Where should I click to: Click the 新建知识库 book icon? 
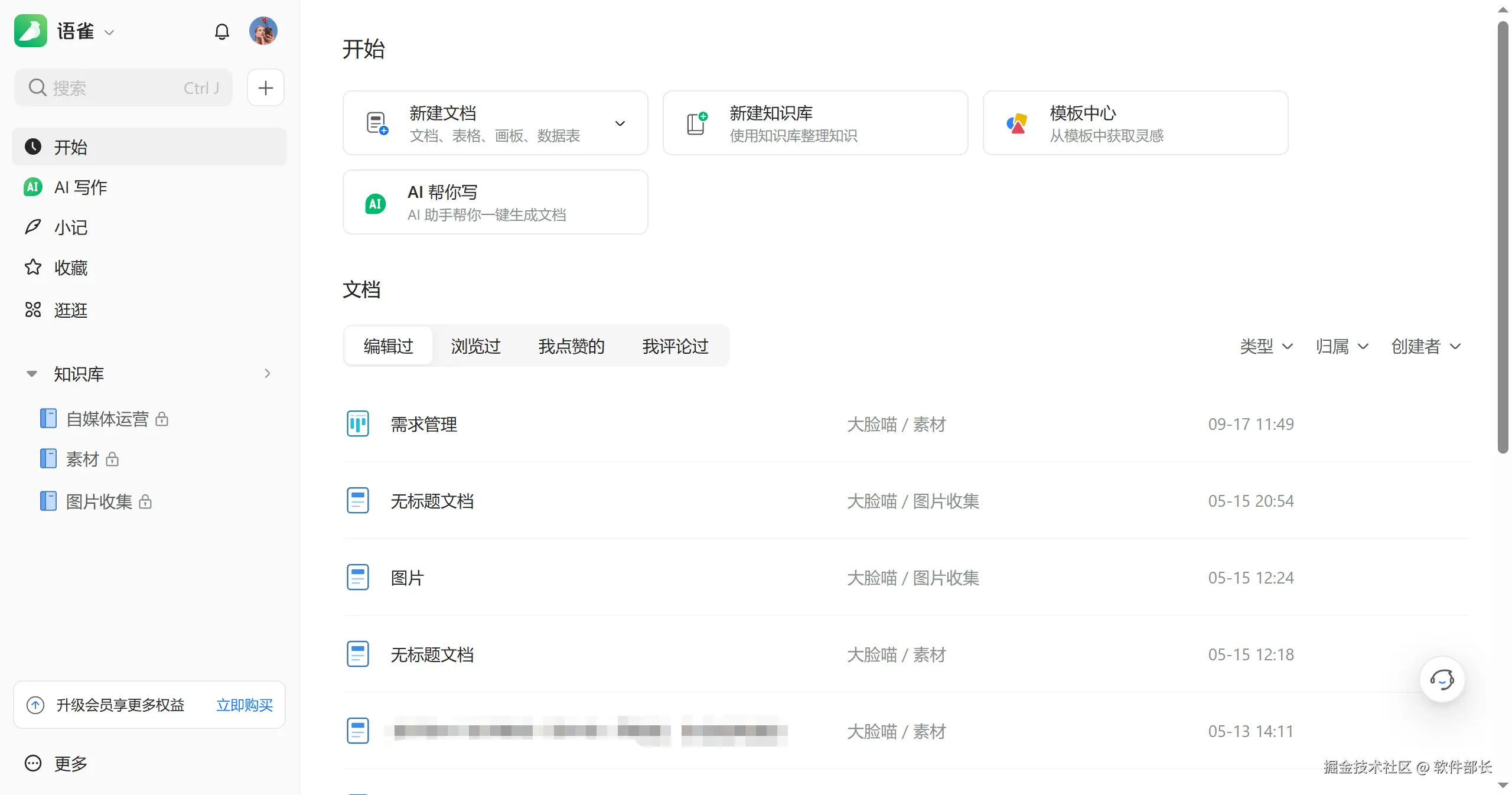point(696,123)
